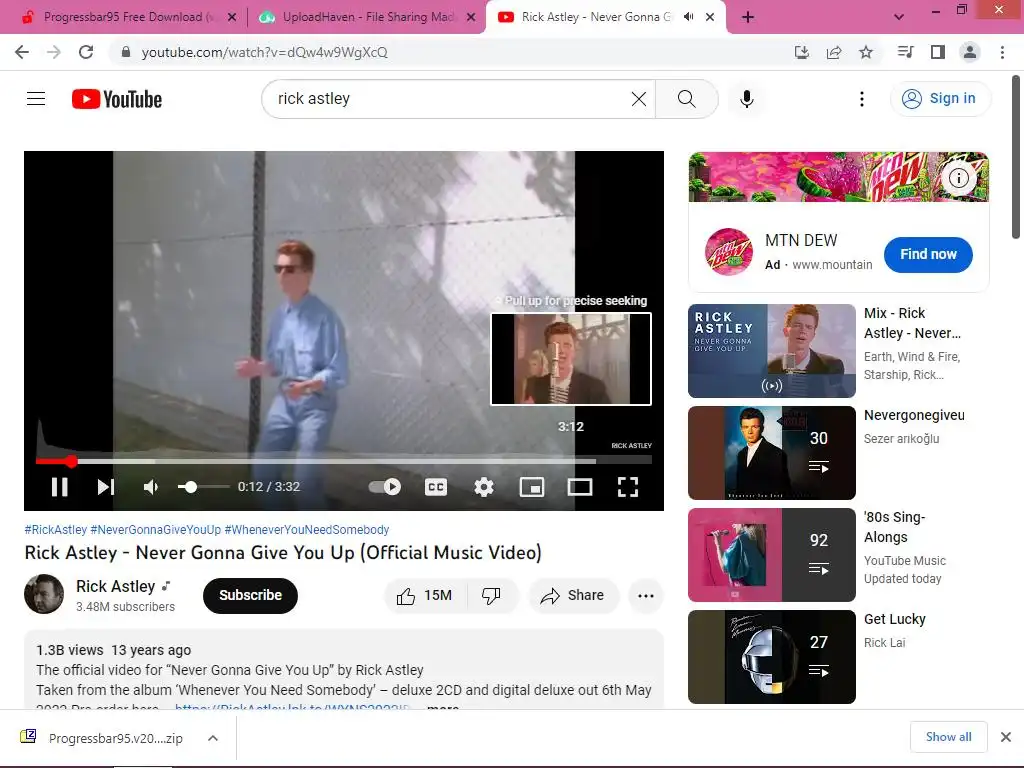Open the Chrome three-dot menu
The height and width of the screenshot is (768, 1024).
[1002, 52]
